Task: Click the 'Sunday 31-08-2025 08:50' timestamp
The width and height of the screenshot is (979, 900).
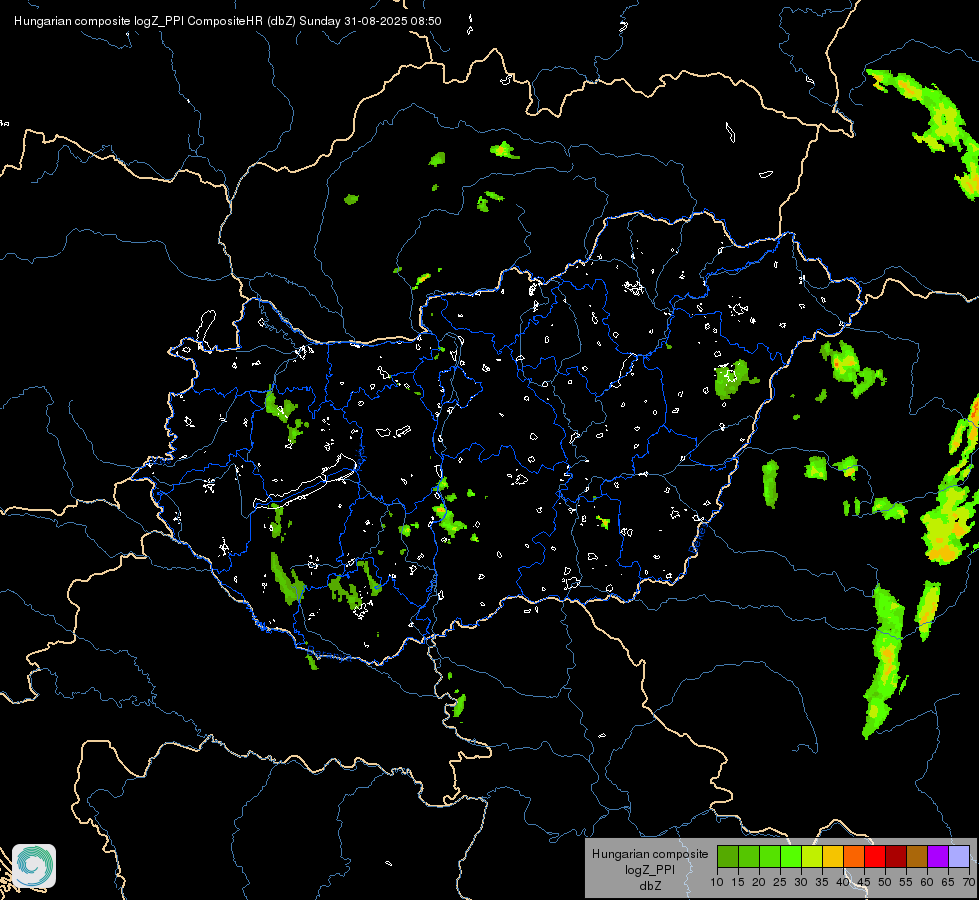Action: point(370,21)
